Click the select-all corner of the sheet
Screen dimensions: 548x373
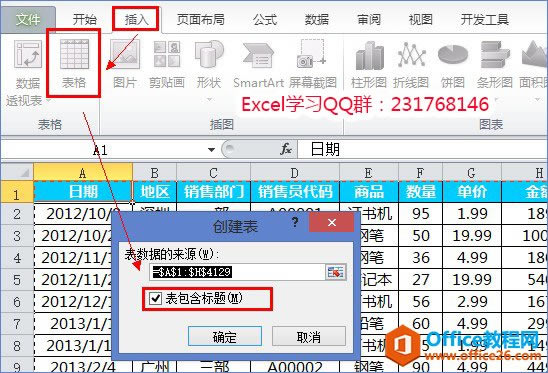click(17, 172)
